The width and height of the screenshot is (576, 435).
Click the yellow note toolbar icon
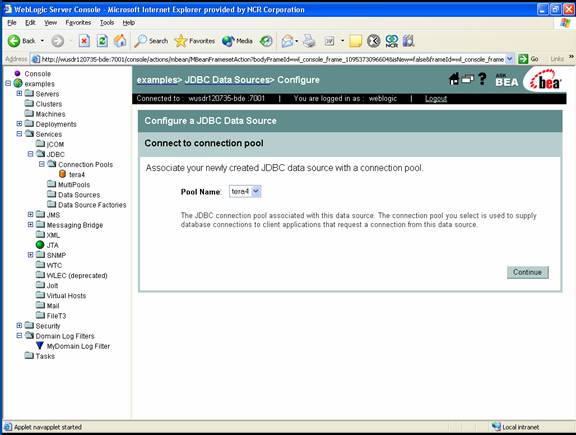(356, 41)
